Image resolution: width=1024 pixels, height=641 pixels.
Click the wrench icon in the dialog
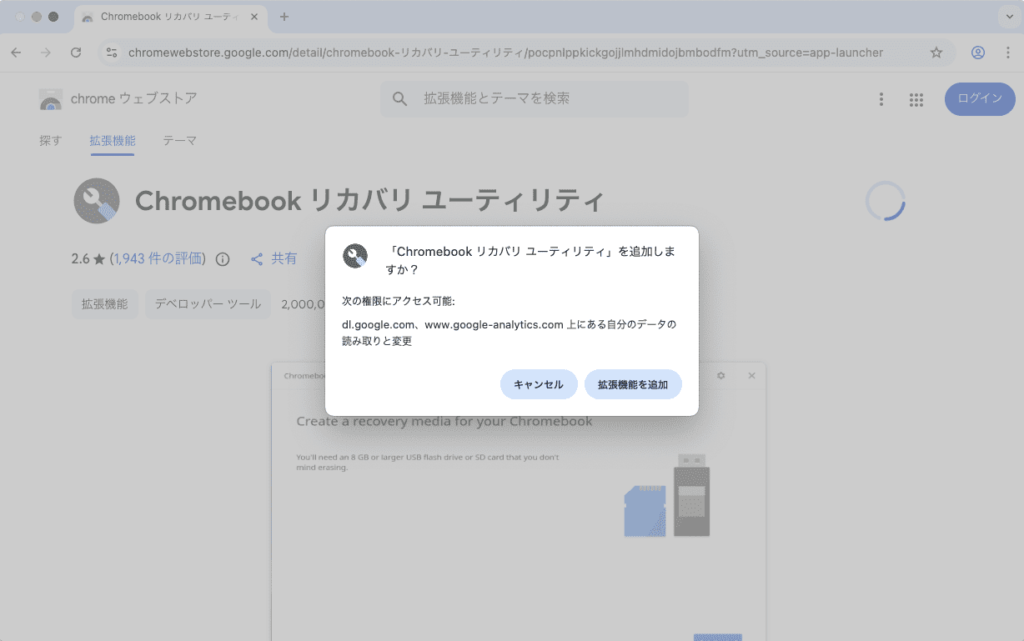[355, 256]
